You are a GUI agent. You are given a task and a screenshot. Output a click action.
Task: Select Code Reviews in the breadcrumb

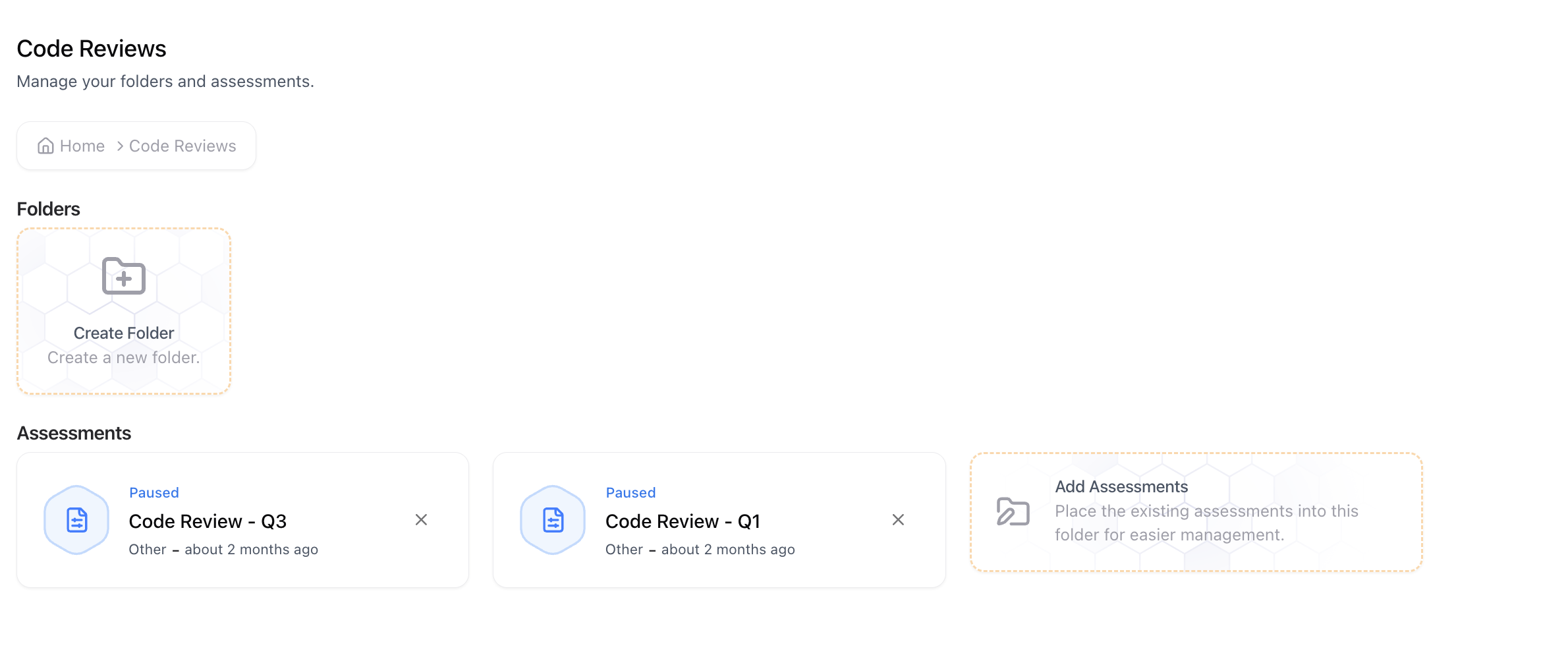pos(182,145)
